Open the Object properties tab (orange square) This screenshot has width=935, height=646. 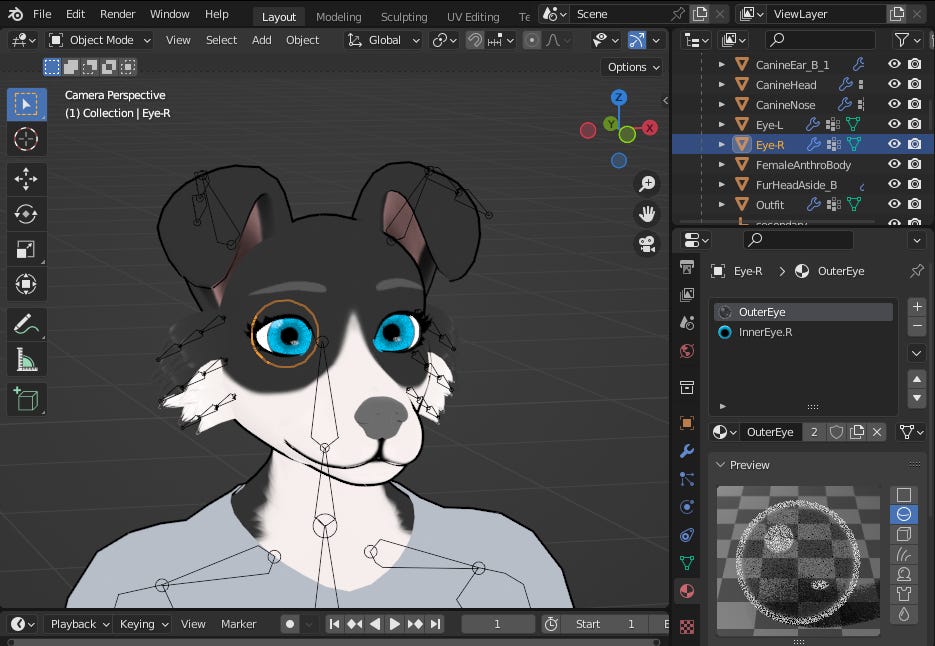pyautogui.click(x=687, y=423)
